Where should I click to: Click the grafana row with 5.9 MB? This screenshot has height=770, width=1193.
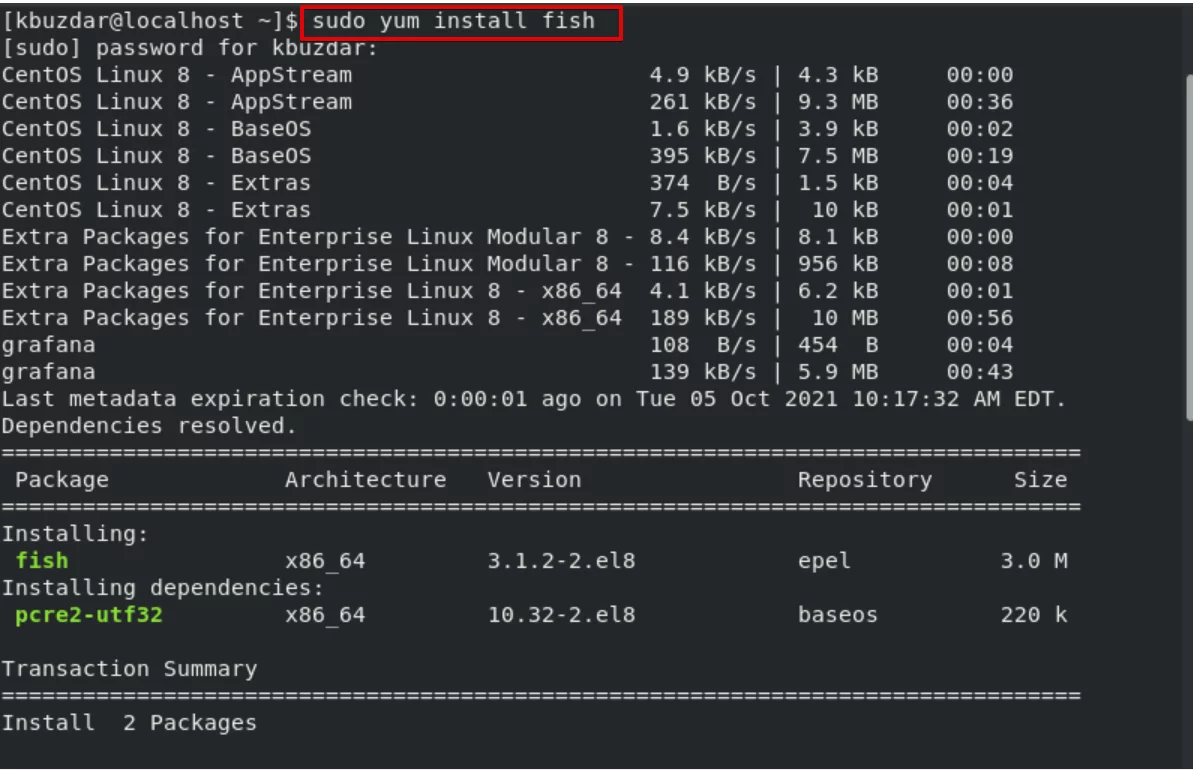[x=507, y=372]
